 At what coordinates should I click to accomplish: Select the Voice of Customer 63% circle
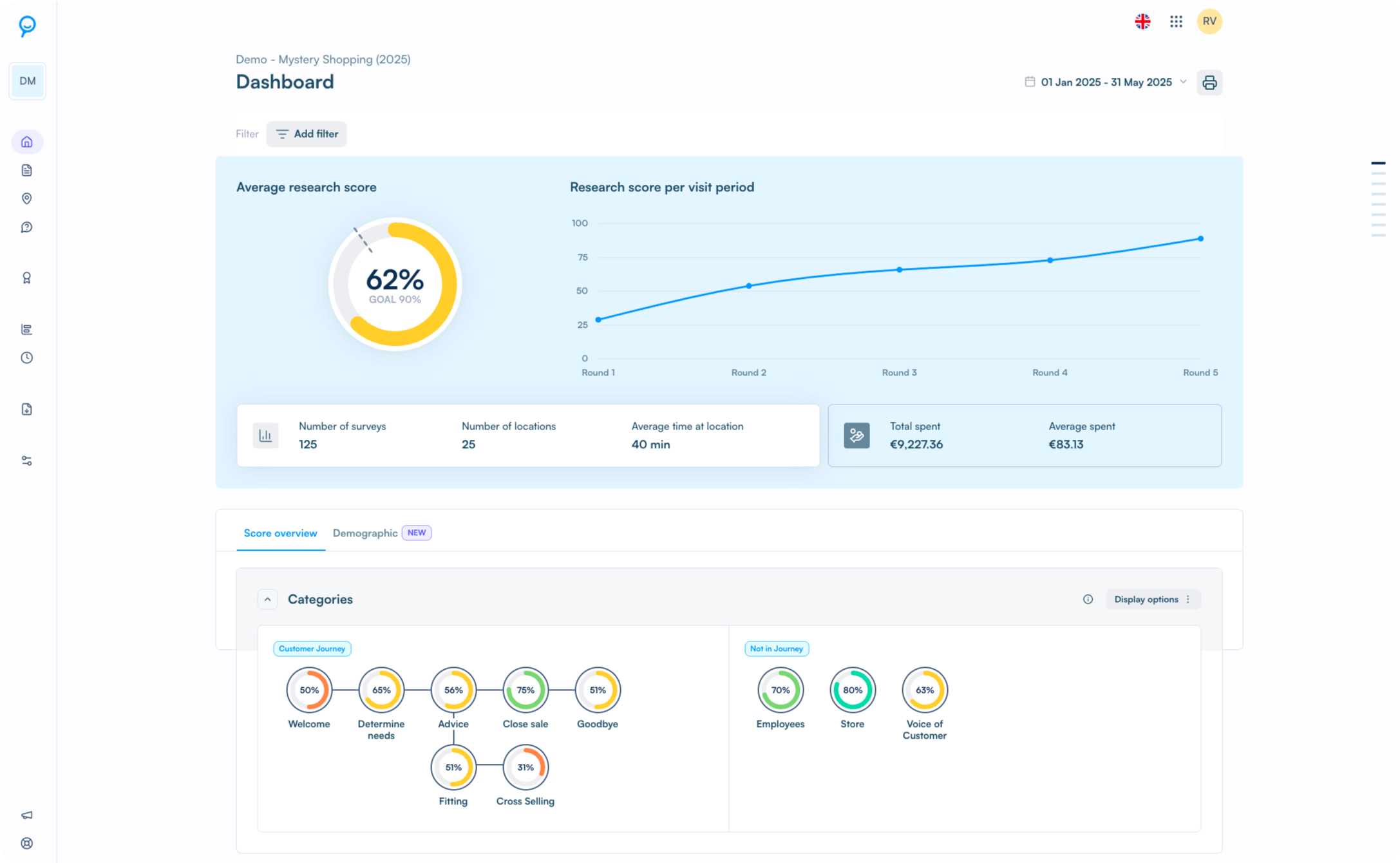[925, 690]
